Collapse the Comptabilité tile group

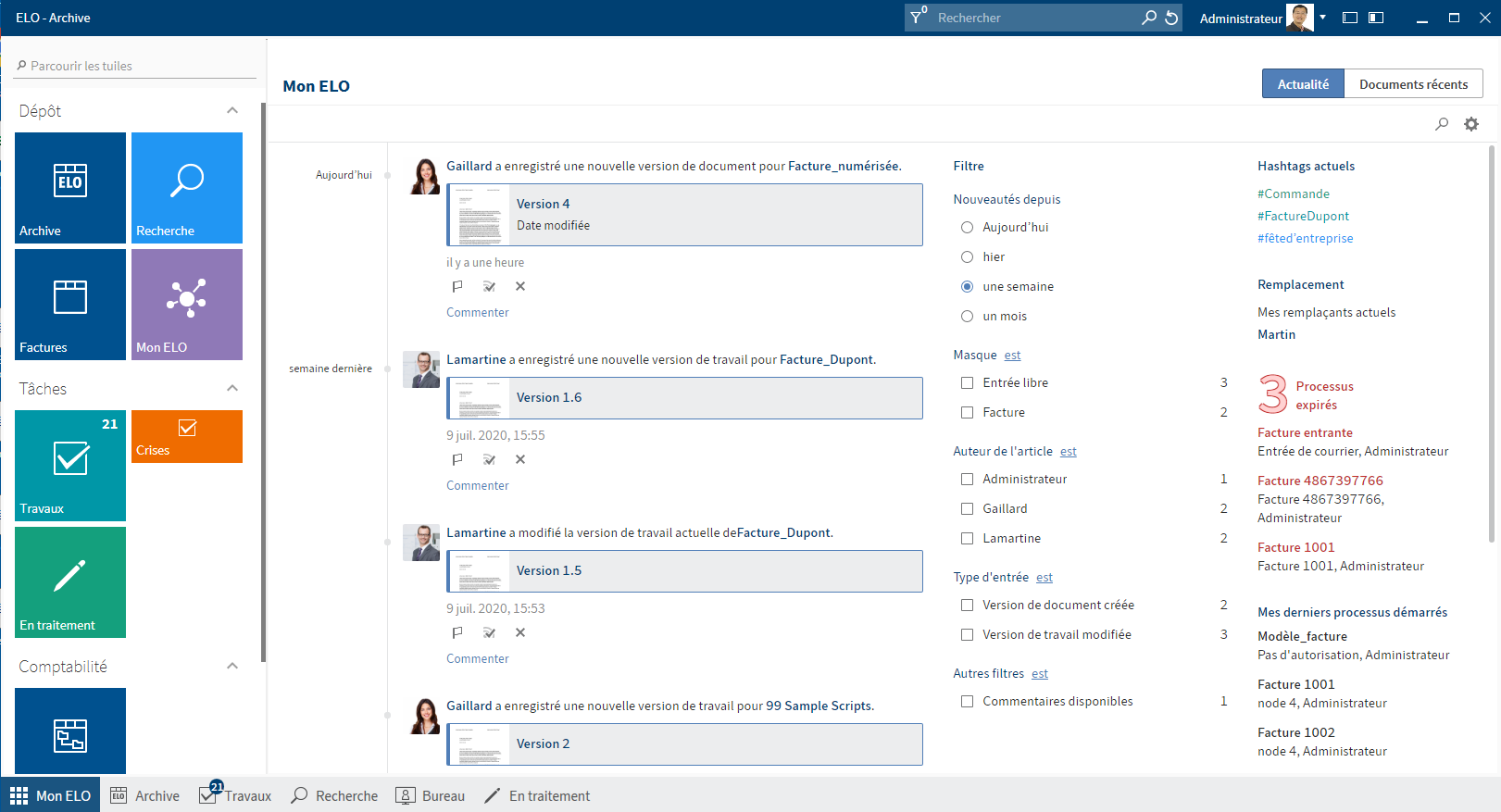tap(232, 666)
